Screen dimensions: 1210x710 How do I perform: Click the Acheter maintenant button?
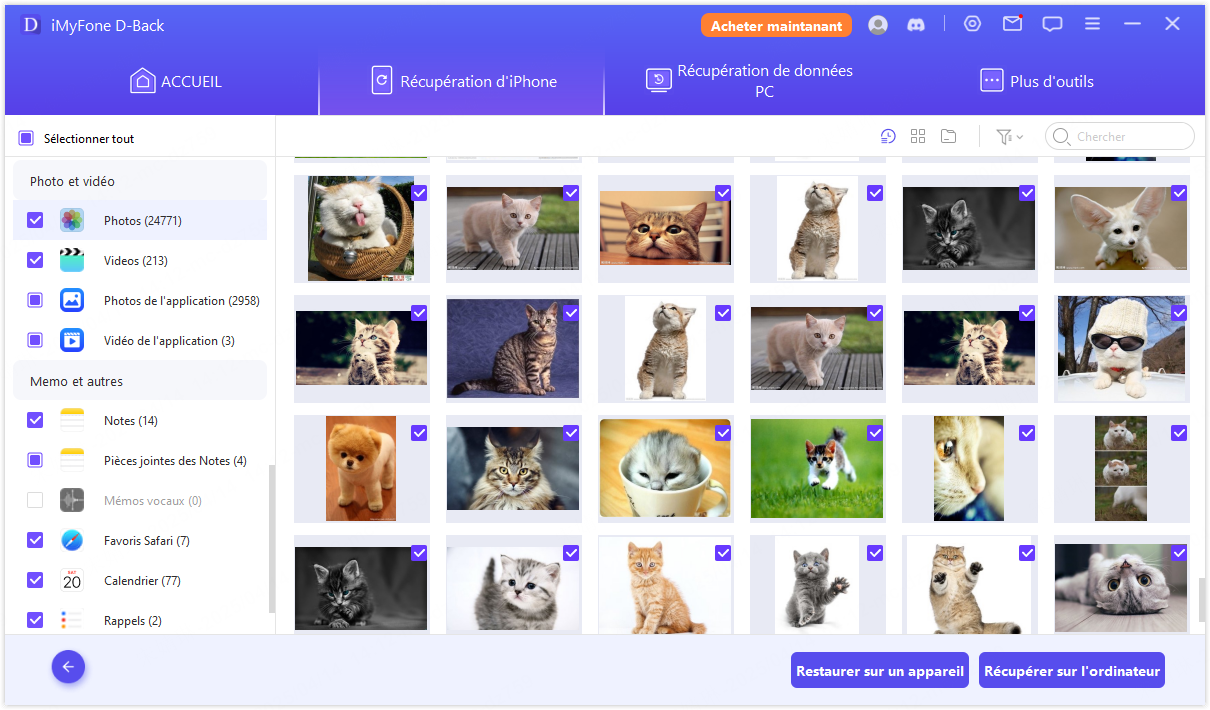click(776, 26)
